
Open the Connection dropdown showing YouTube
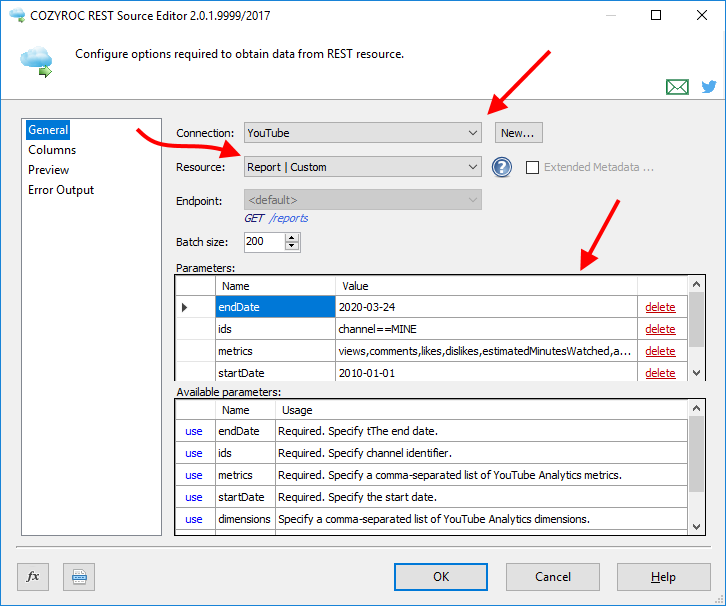pos(363,133)
